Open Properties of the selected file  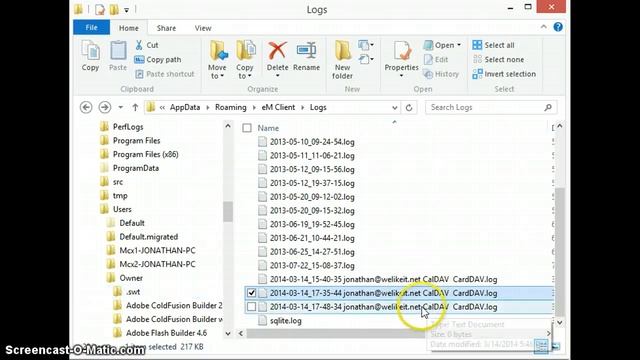click(x=402, y=56)
